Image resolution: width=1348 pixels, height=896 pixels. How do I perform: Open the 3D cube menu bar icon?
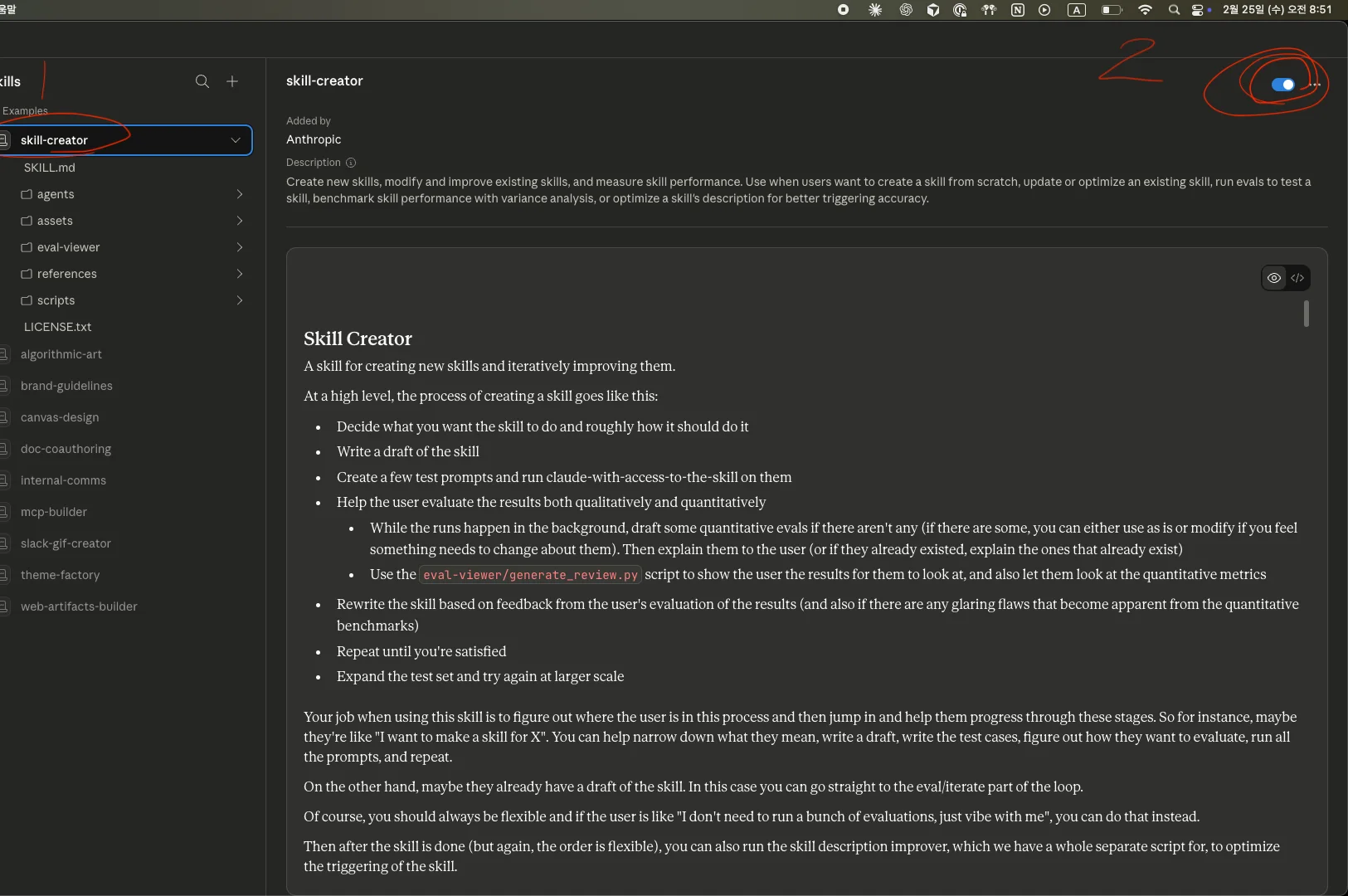[933, 10]
